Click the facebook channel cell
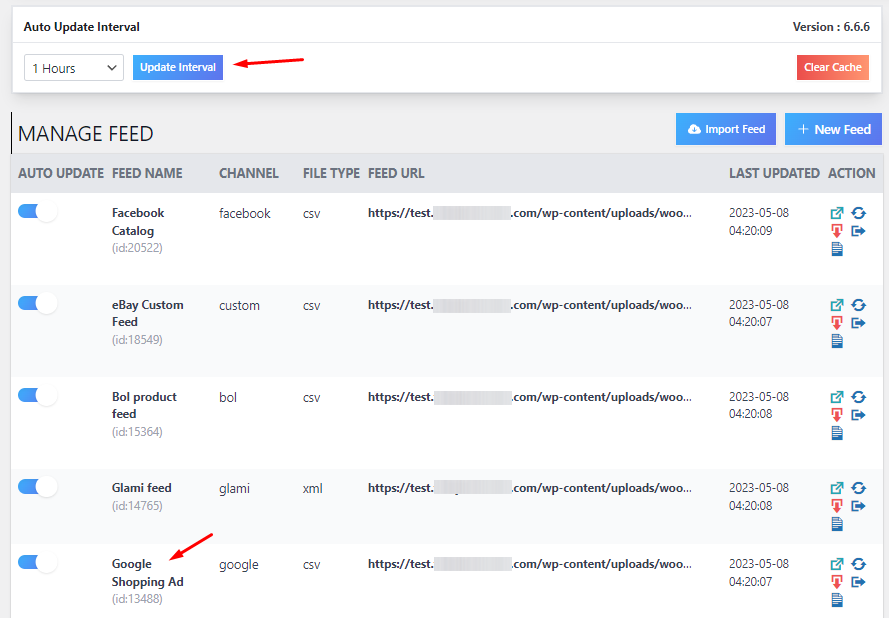The height and width of the screenshot is (618, 889). (x=244, y=213)
